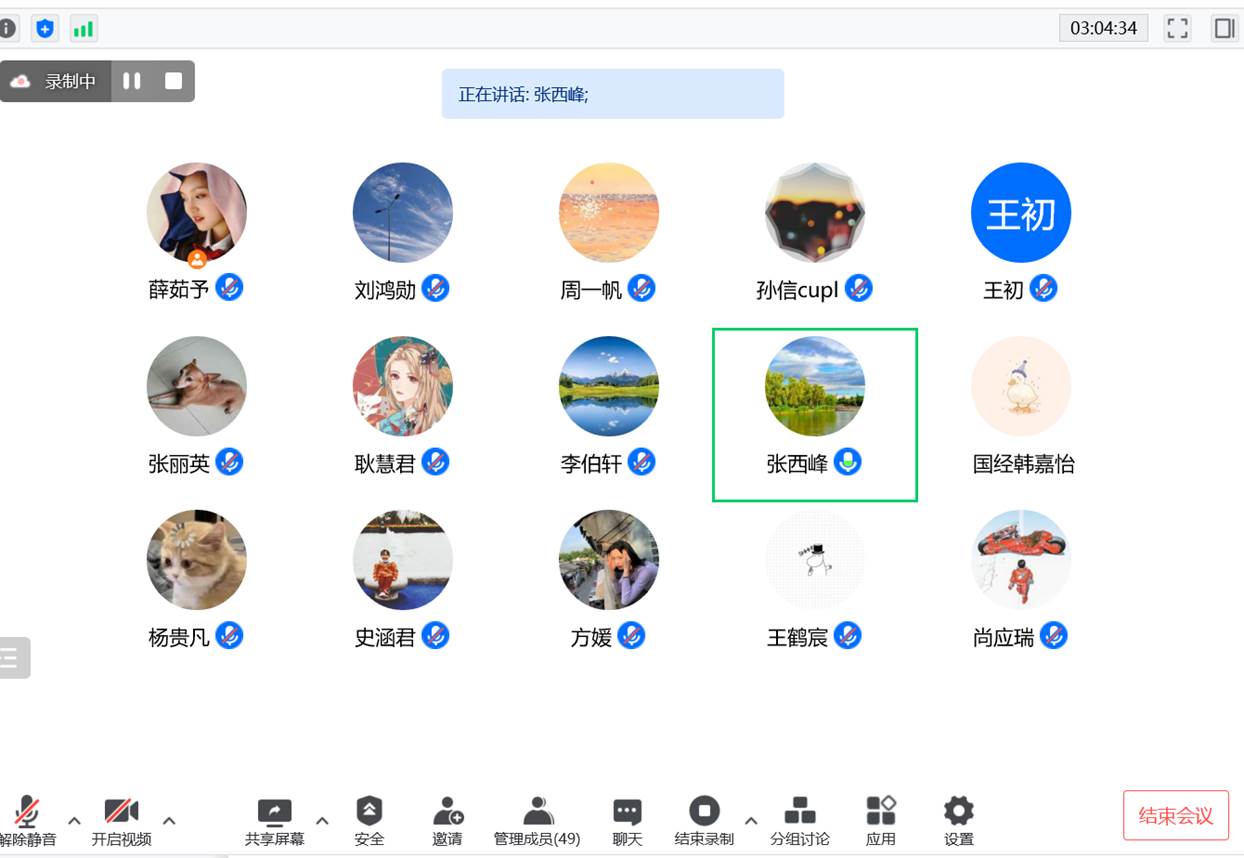Open the Security (安全) shield icon
Viewport: 1244px width, 858px height.
pos(369,811)
